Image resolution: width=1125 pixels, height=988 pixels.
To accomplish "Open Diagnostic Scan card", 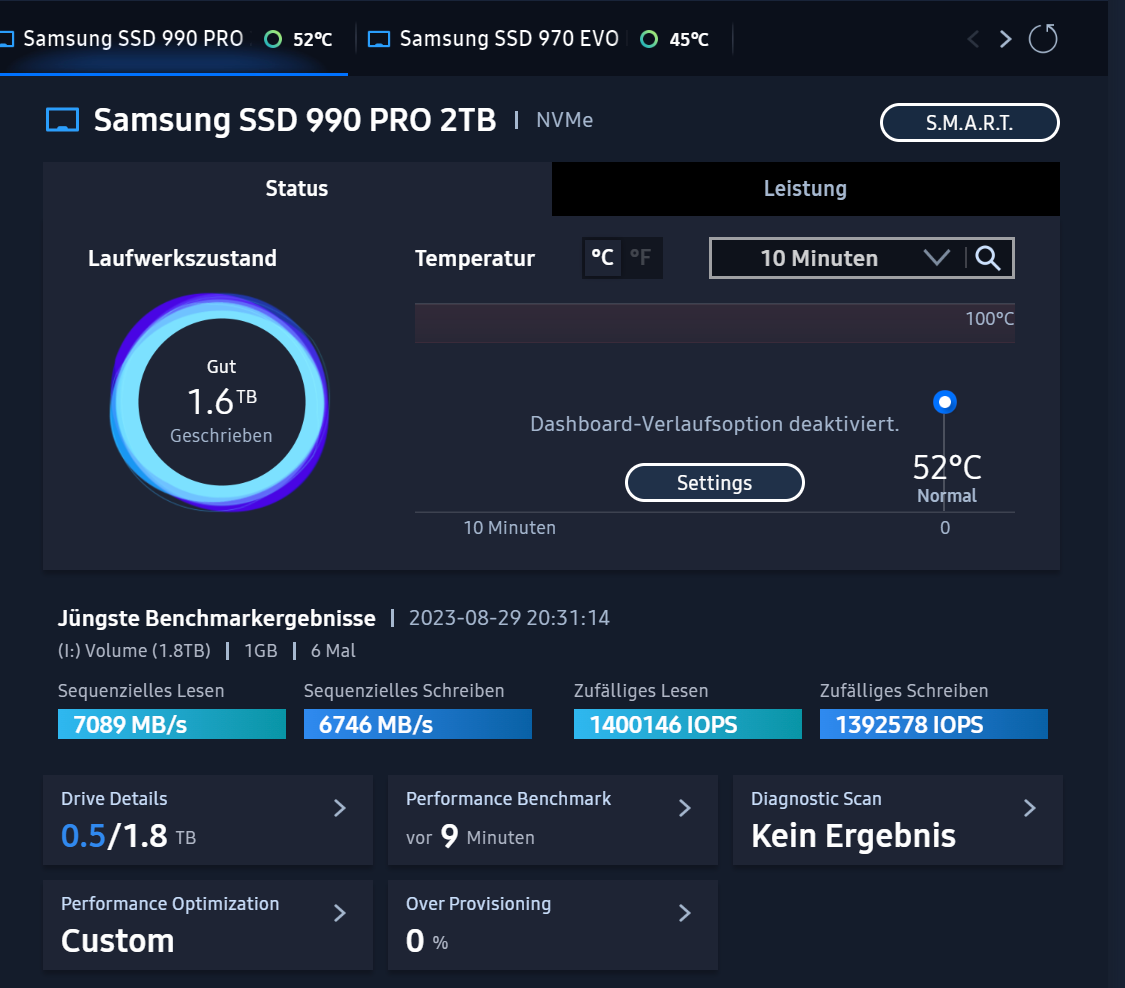I will (898, 819).
